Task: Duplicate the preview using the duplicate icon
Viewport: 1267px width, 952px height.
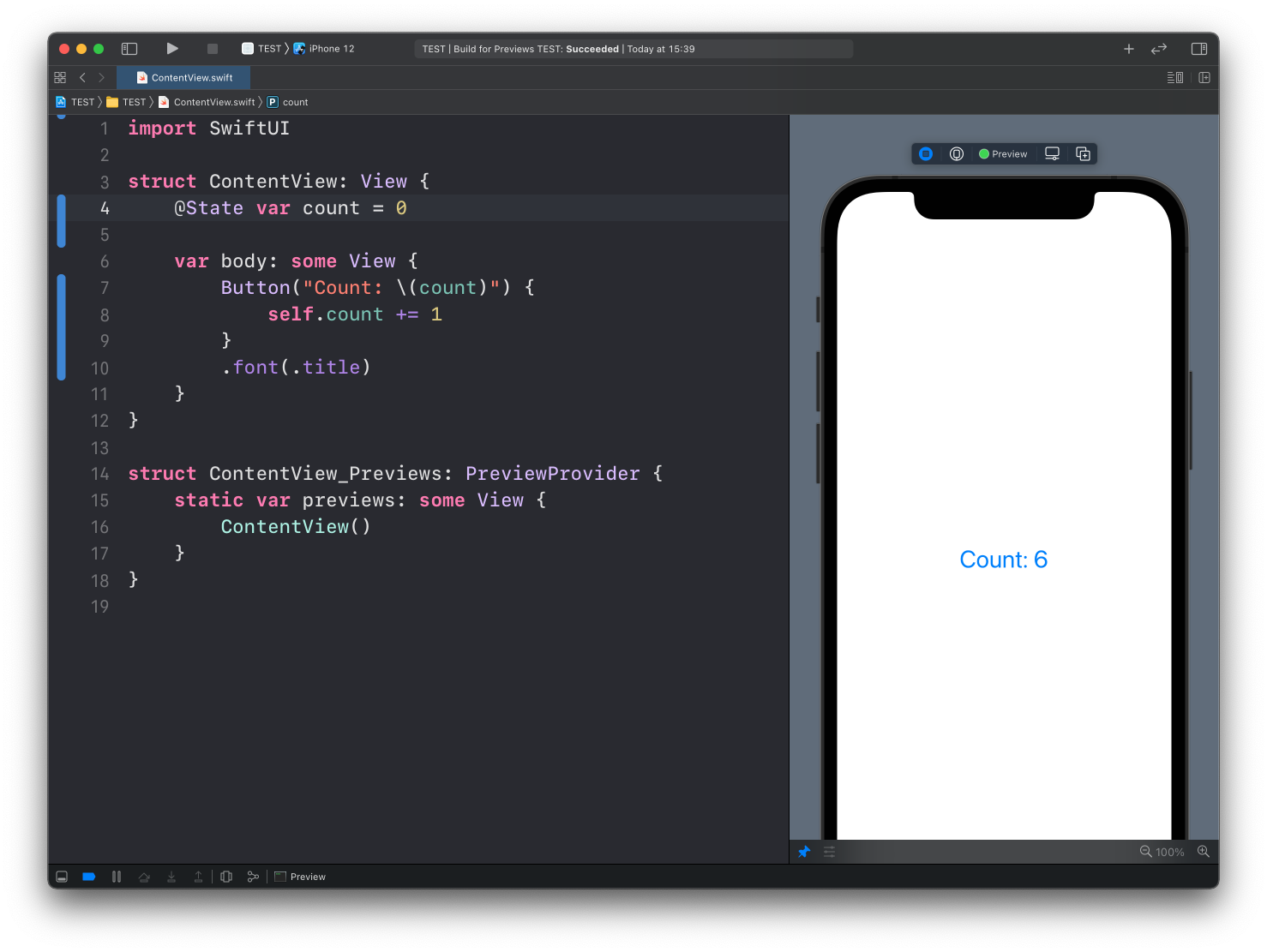Action: [x=1083, y=154]
